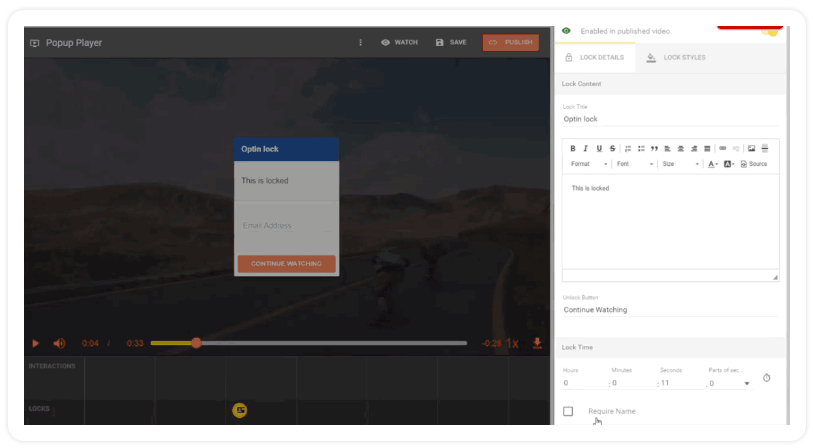Click the stopwatch icon beside Lock Time
The height and width of the screenshot is (448, 813).
767,378
